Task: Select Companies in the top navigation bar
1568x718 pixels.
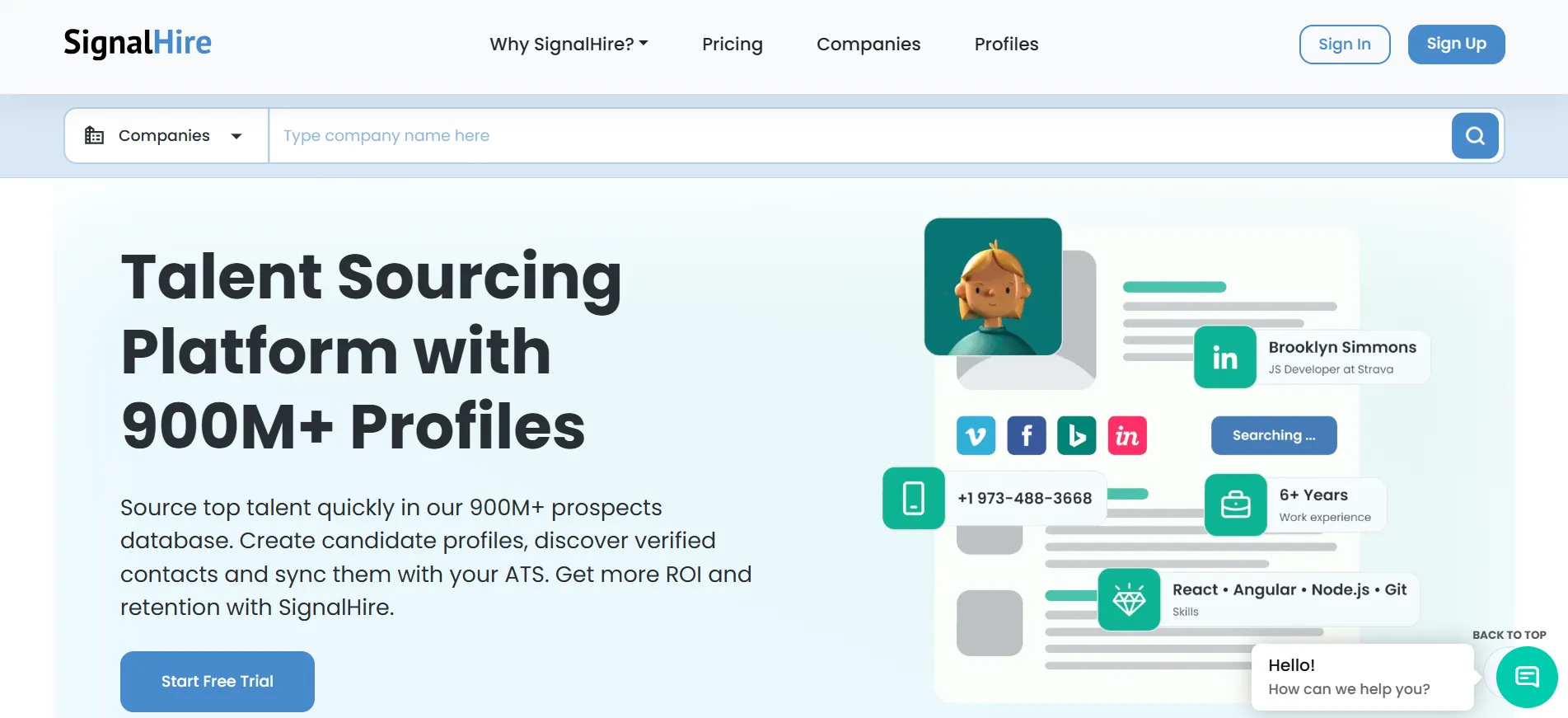Action: click(868, 44)
